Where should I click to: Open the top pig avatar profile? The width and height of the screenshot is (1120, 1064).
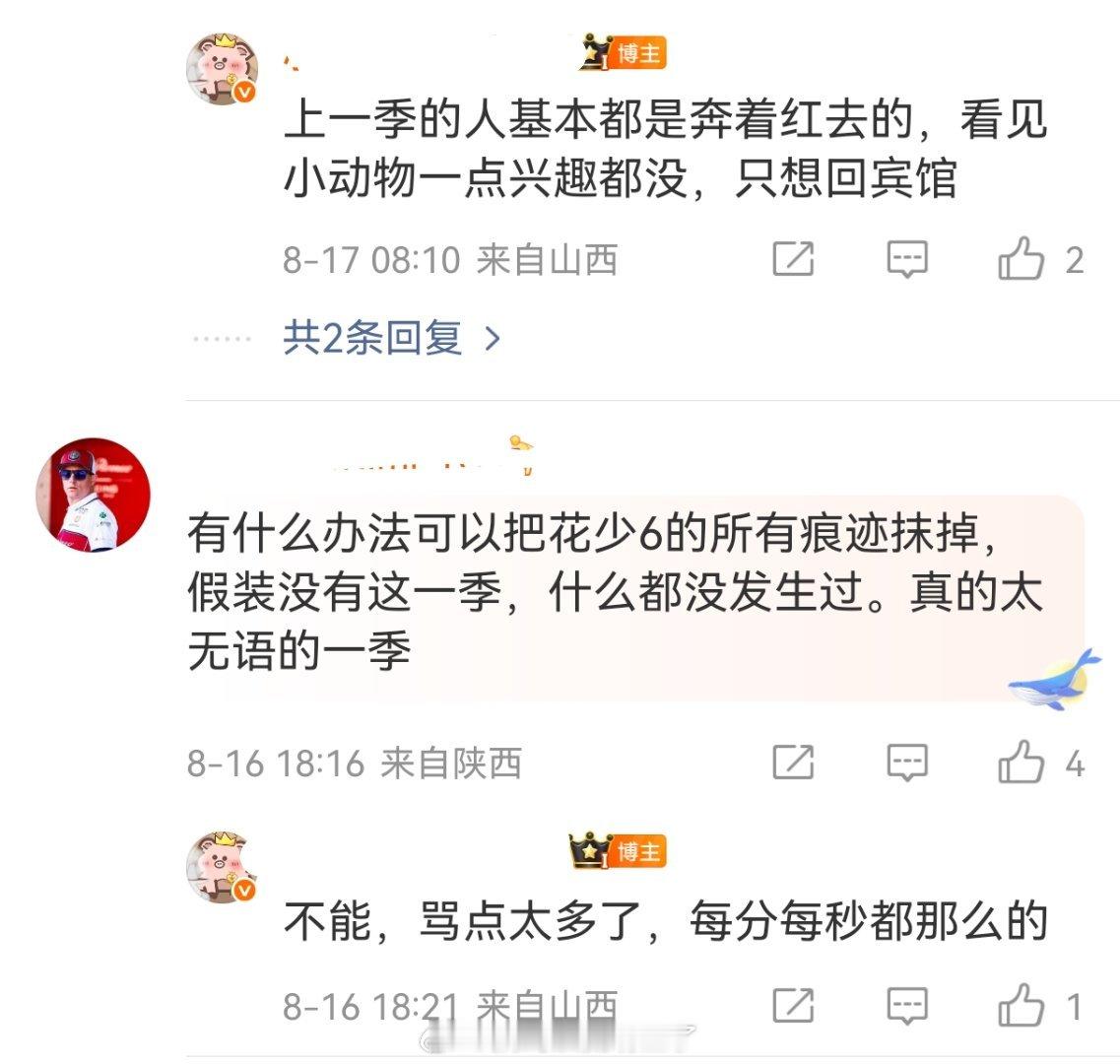tap(223, 69)
